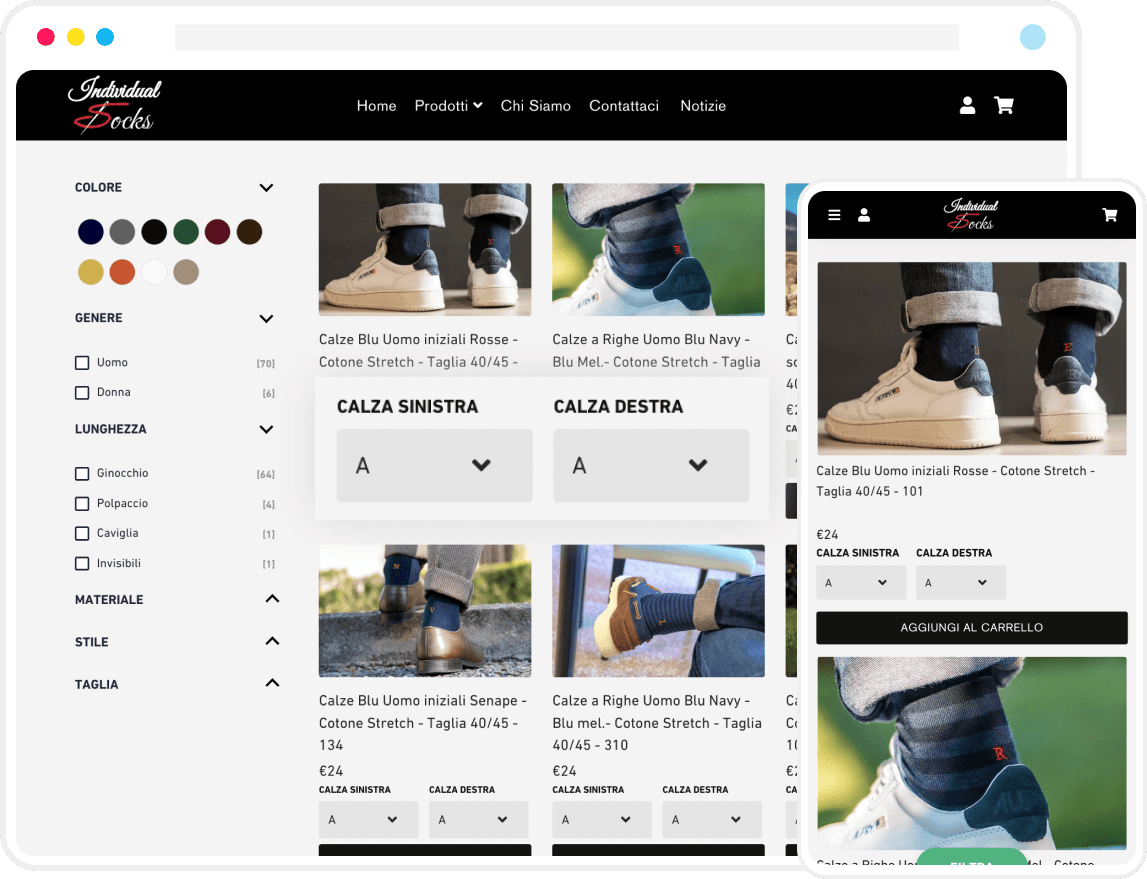Screen dimensions: 1147x879
Task: Open the Prodotti dropdown menu
Action: [x=448, y=105]
